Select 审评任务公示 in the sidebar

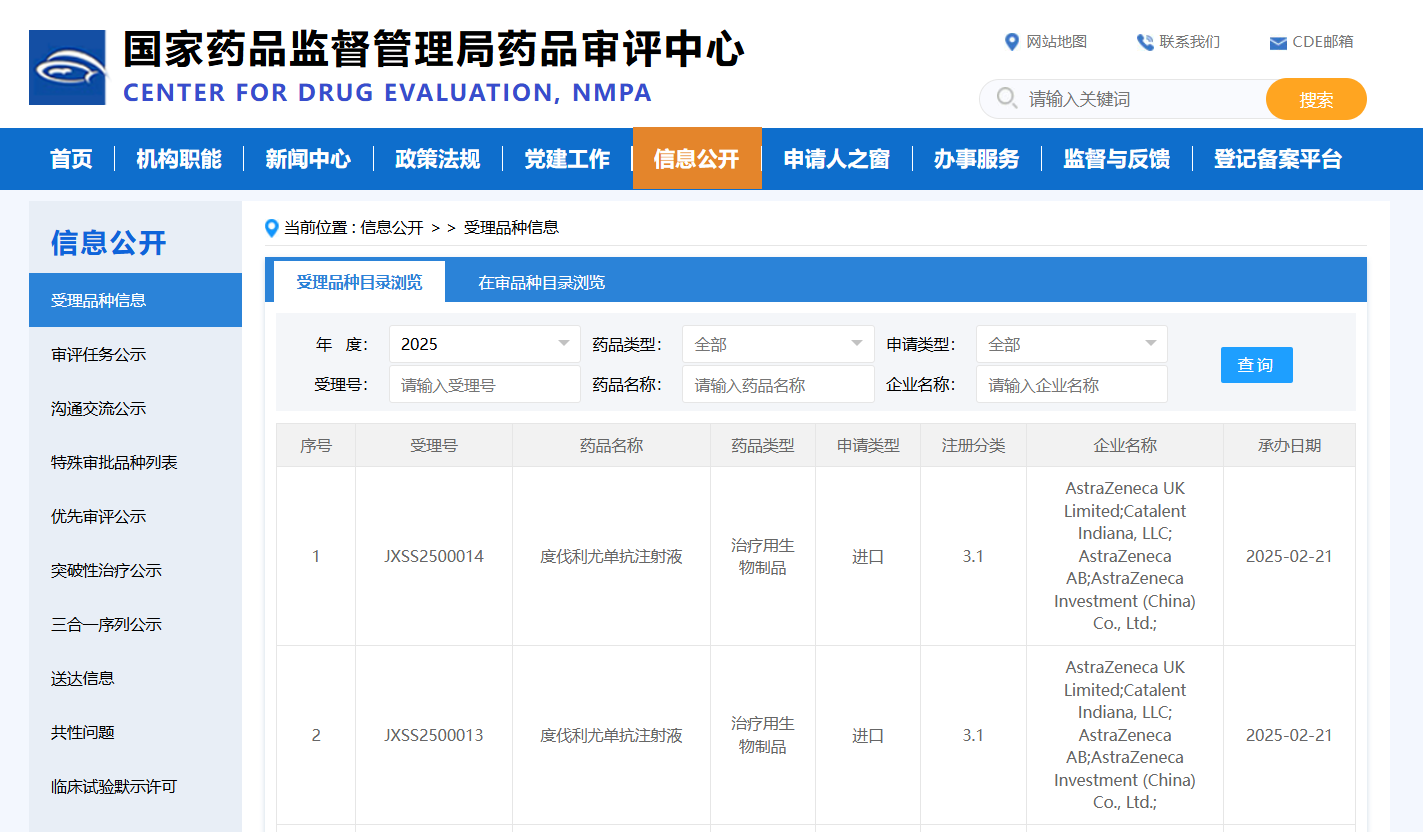tap(135, 354)
